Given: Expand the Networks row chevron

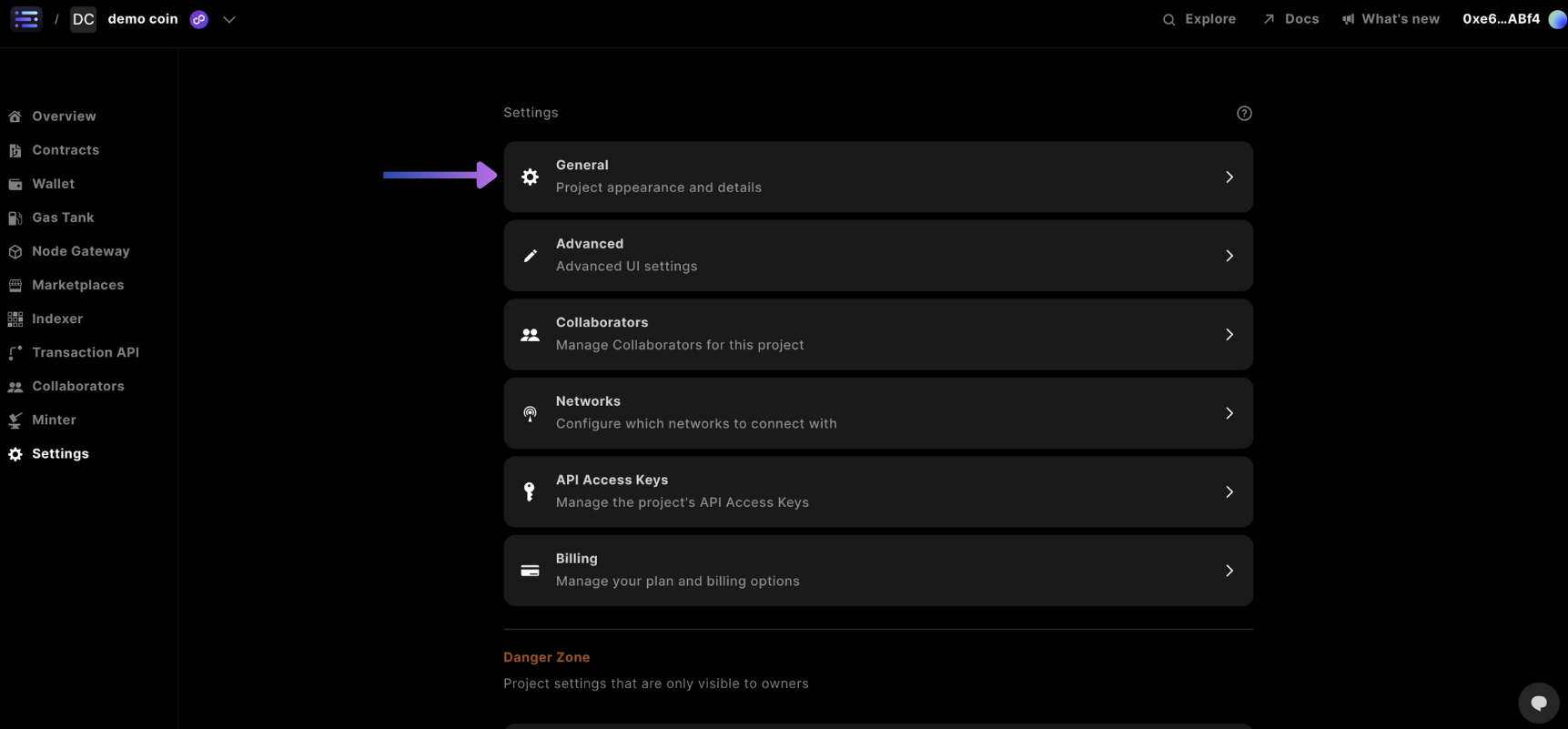Looking at the screenshot, I should click(1229, 412).
